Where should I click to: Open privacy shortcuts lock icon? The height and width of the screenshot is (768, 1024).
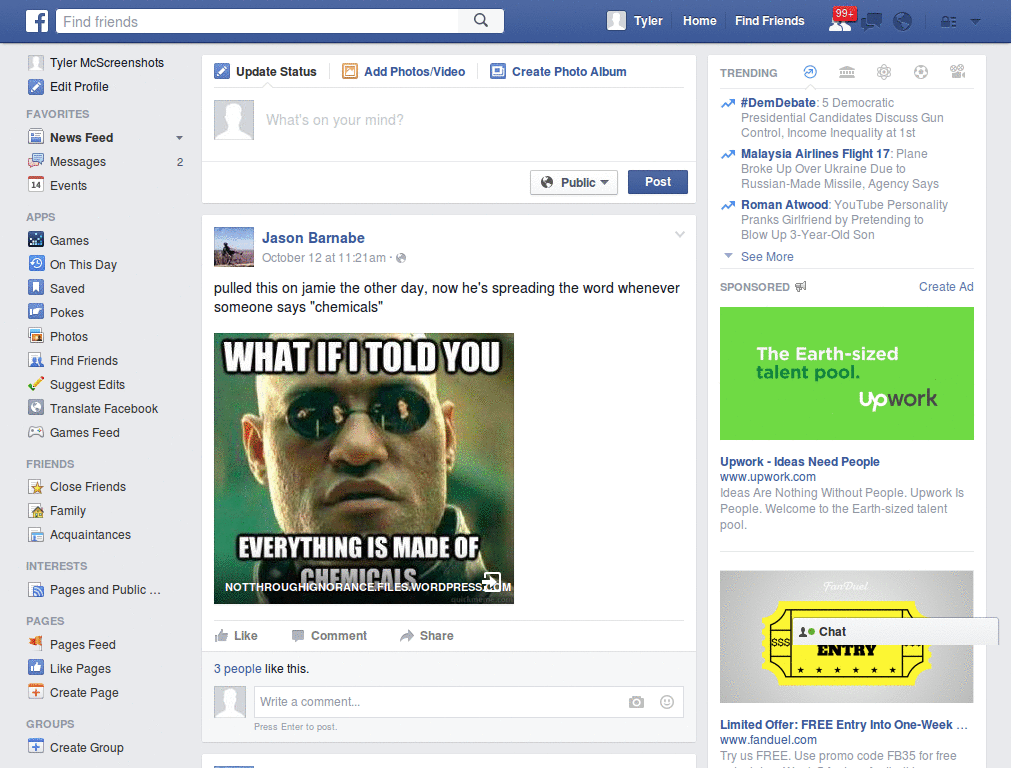(x=948, y=22)
